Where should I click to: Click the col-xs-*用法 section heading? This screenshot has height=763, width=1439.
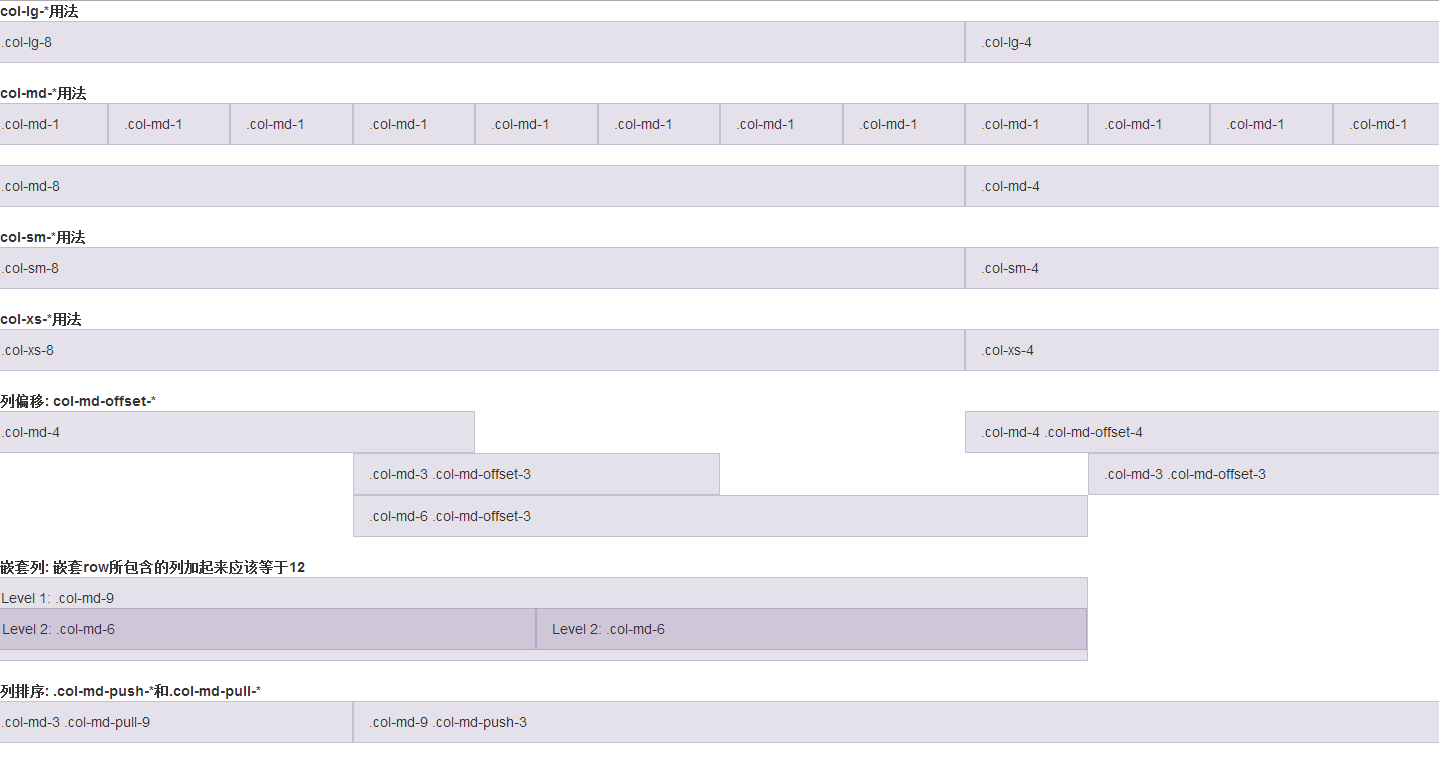41,319
